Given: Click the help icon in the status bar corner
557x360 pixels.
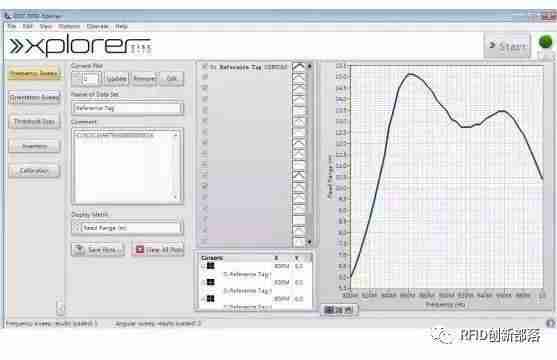Looking at the screenshot, I should tap(550, 323).
